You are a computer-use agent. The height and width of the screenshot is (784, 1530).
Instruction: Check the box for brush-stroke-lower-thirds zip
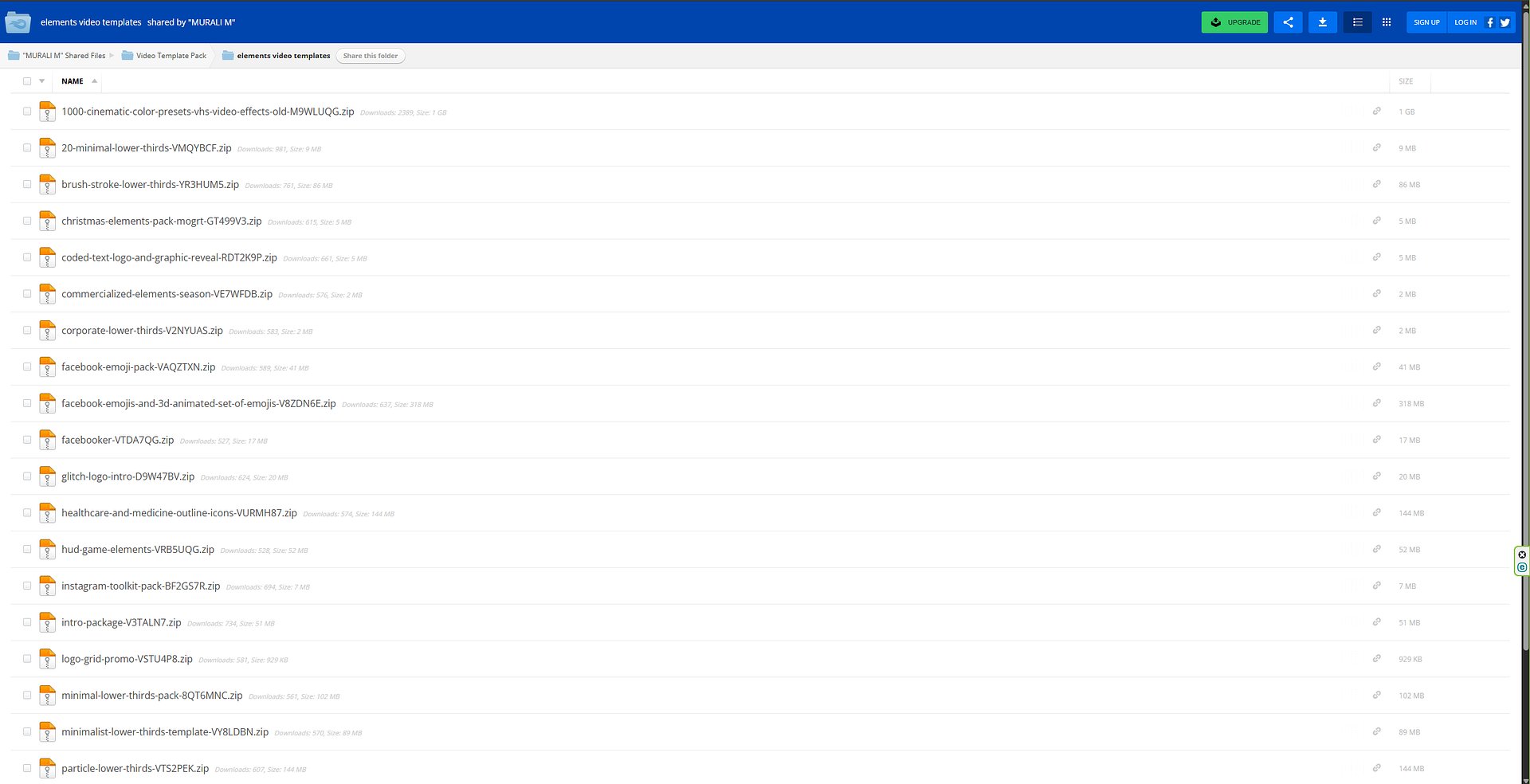coord(27,184)
